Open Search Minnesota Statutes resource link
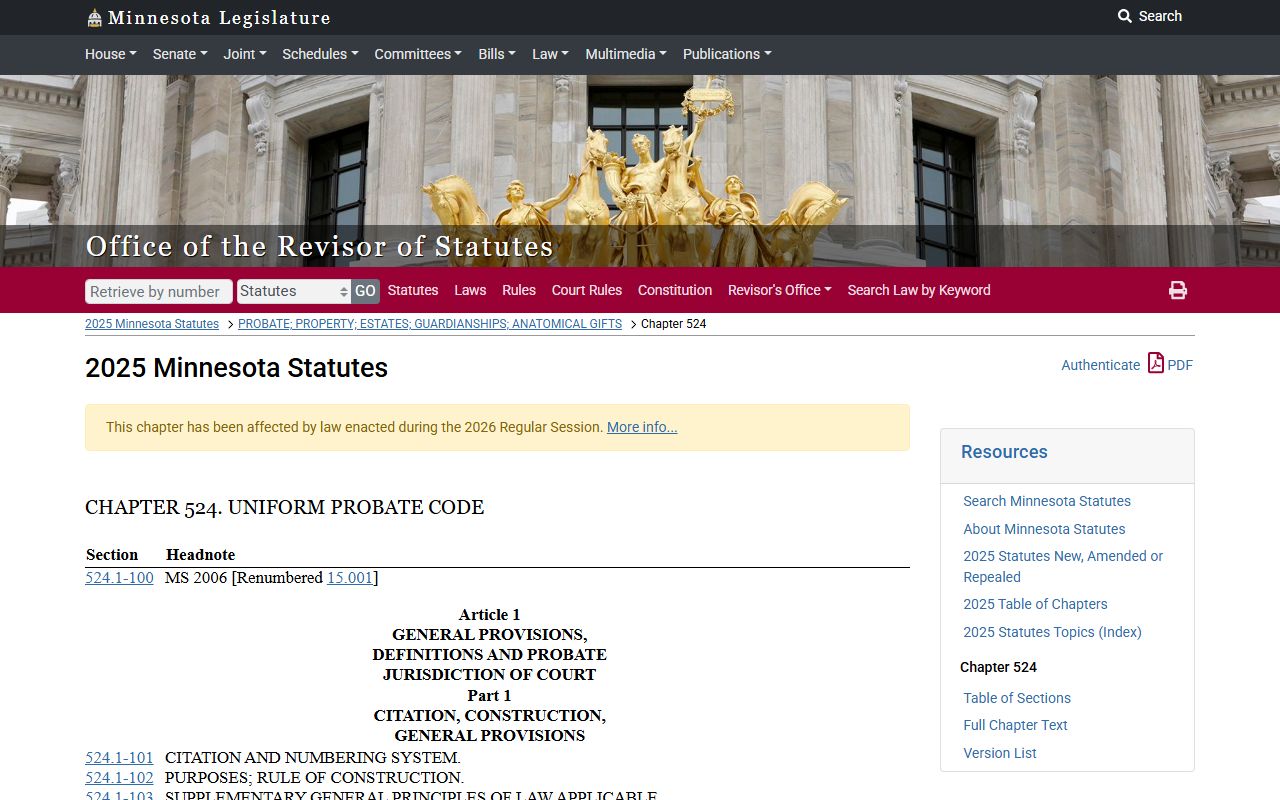This screenshot has height=800, width=1280. point(1047,501)
